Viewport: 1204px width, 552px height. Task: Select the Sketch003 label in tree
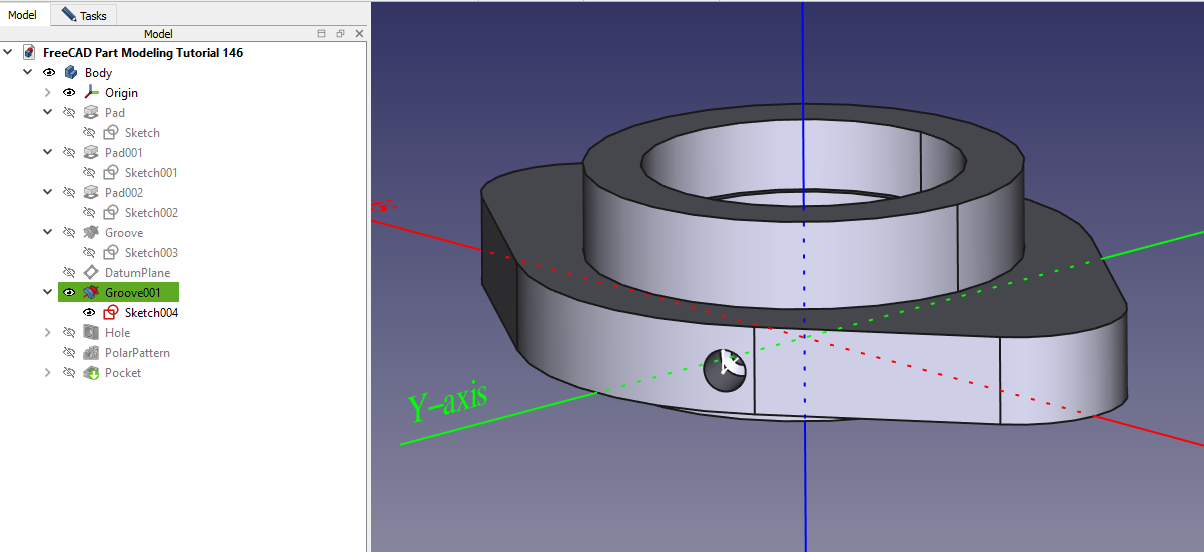pos(151,253)
